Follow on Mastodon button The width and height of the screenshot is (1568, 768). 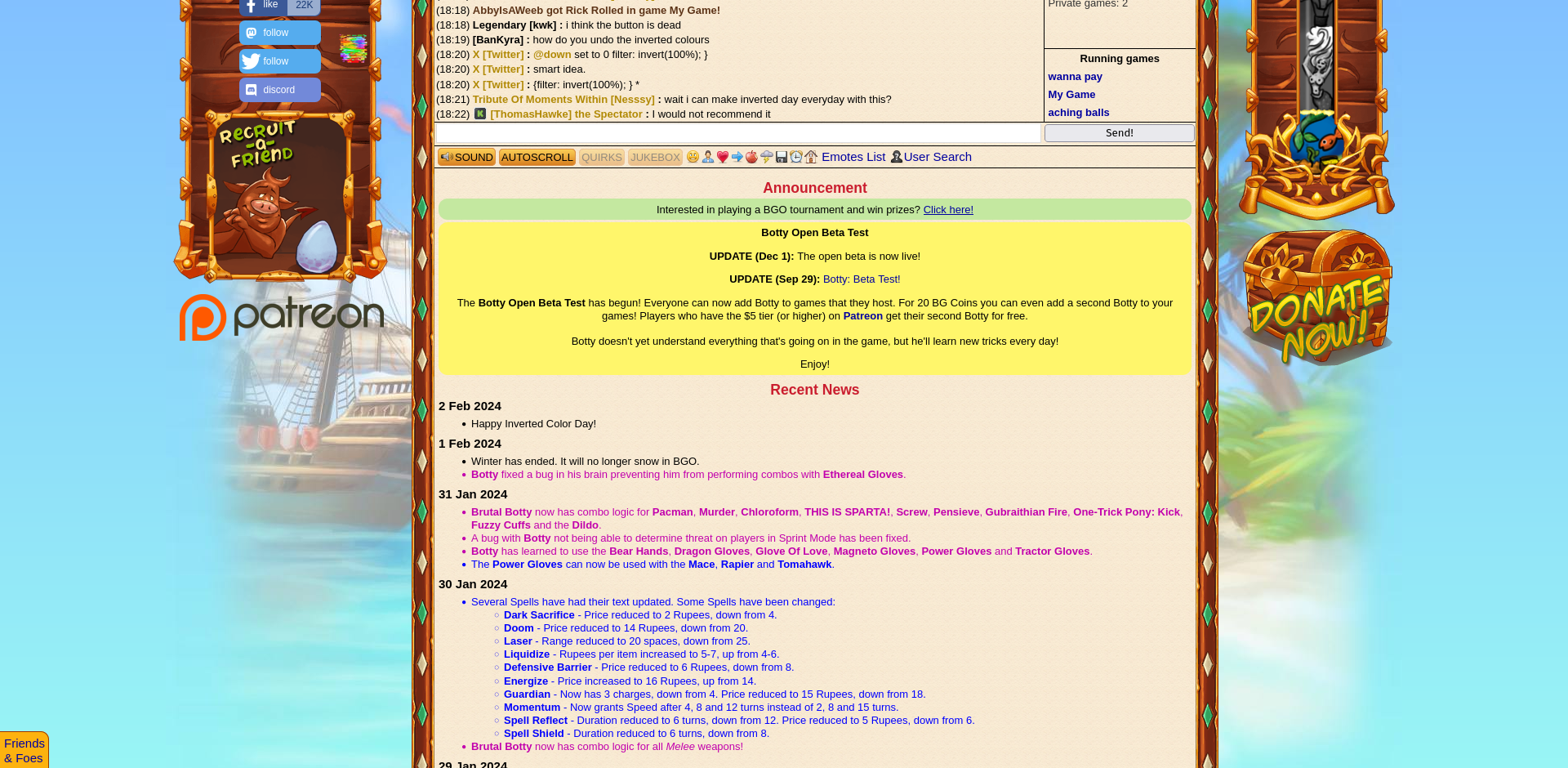[279, 33]
